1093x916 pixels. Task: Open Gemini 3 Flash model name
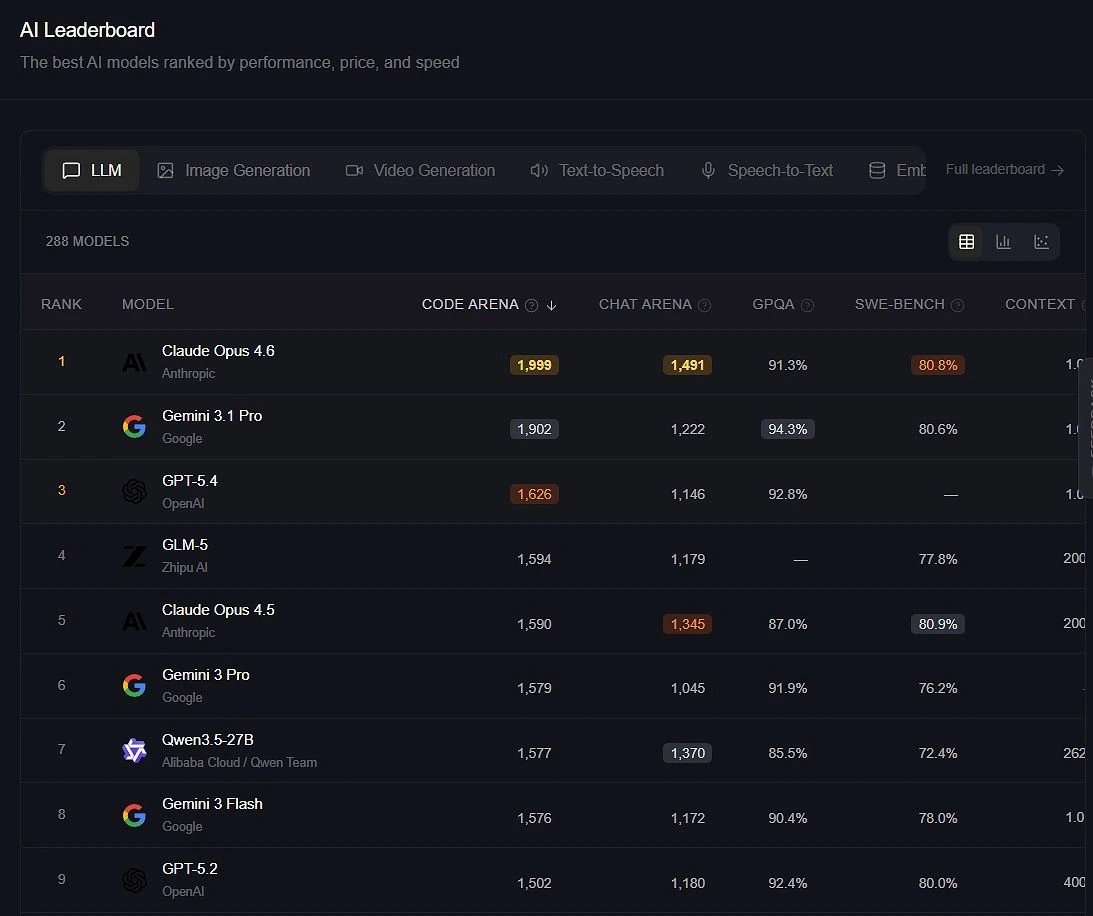(x=212, y=804)
